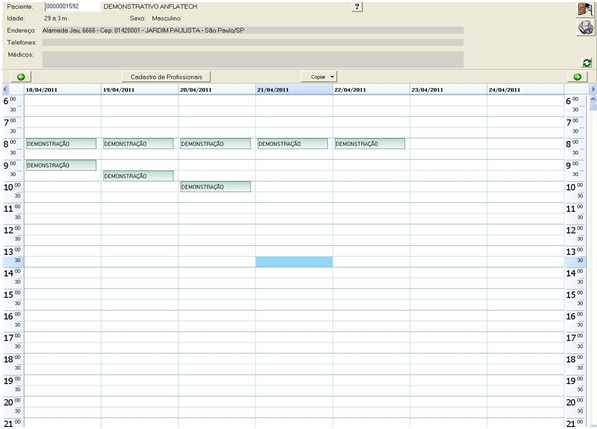Click the printer icon
This screenshot has height=429, width=597.
pyautogui.click(x=586, y=28)
